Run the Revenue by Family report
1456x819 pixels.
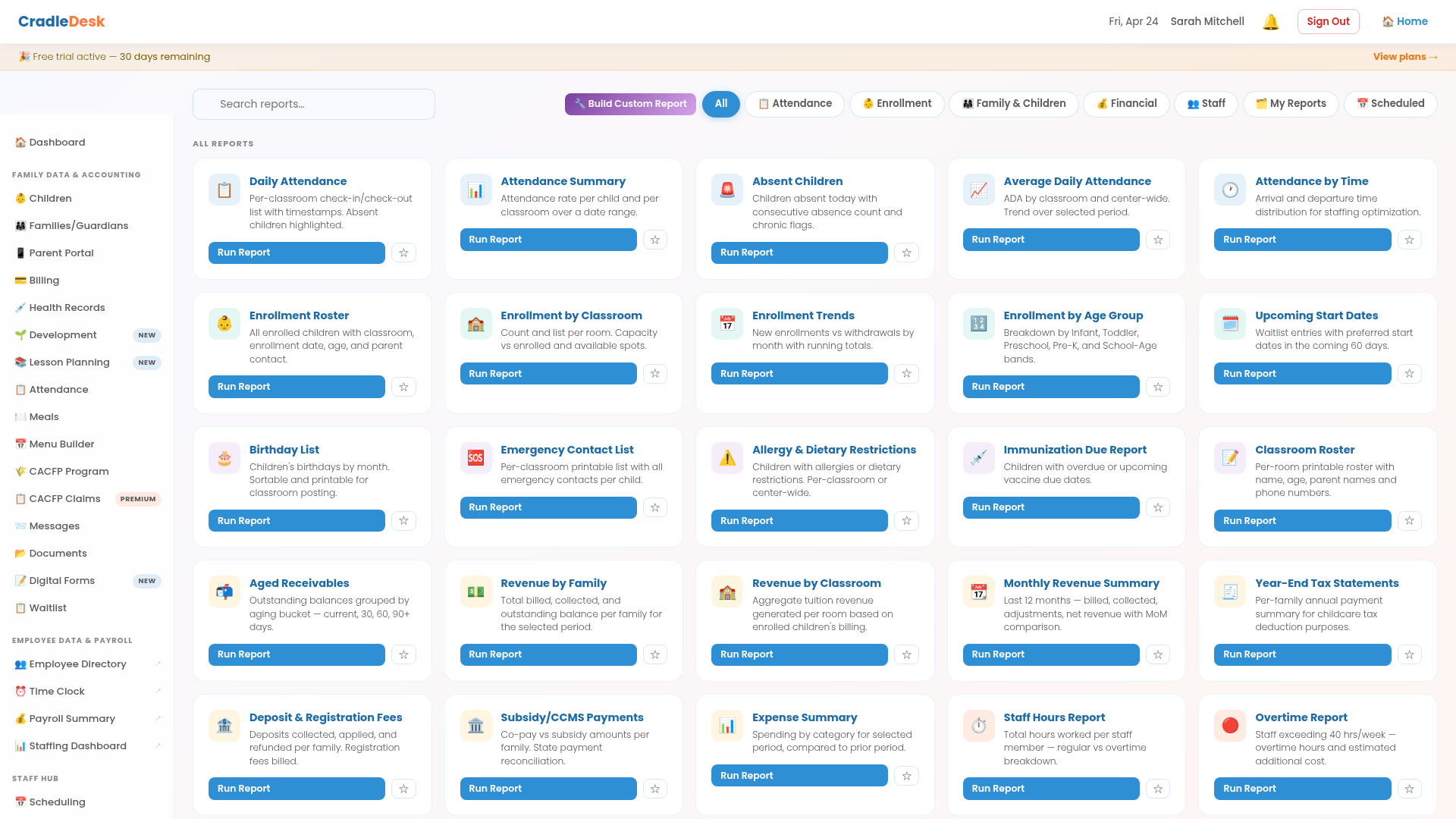(x=548, y=654)
